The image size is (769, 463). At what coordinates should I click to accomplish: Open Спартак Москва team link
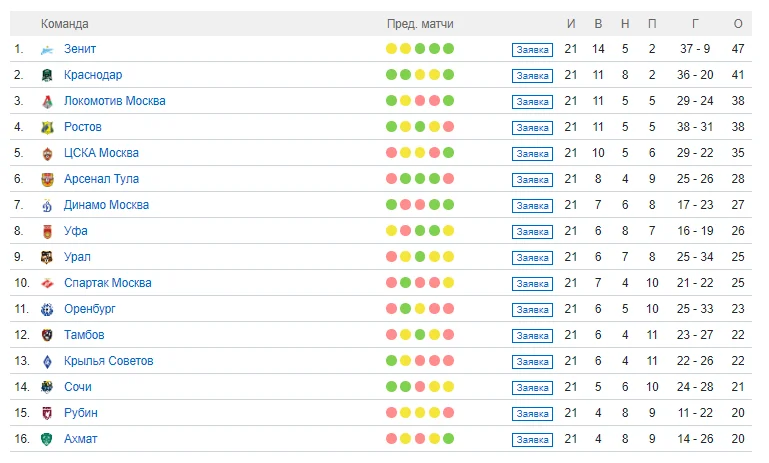pyautogui.click(x=108, y=283)
